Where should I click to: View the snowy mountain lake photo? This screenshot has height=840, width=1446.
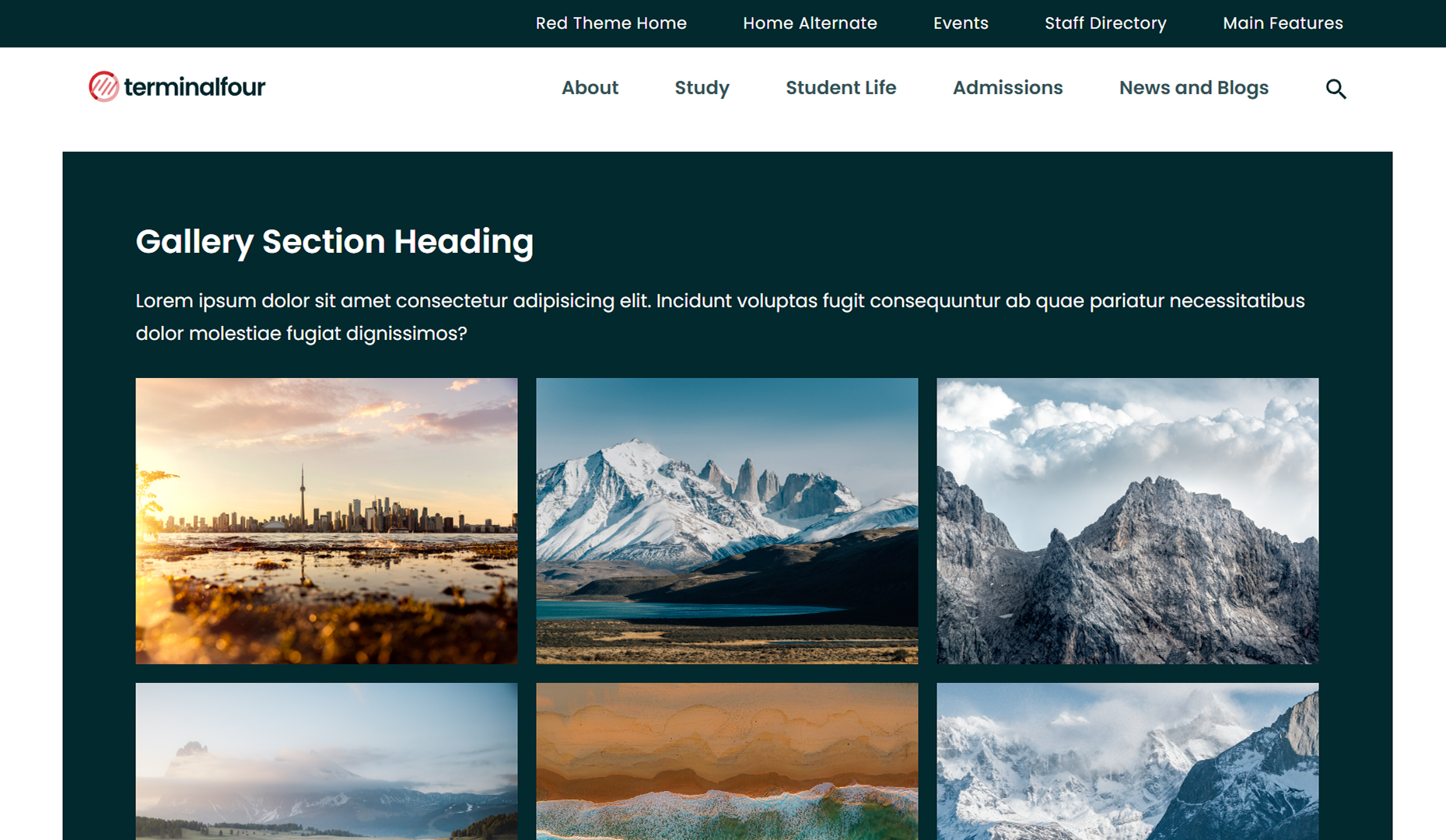(x=727, y=520)
